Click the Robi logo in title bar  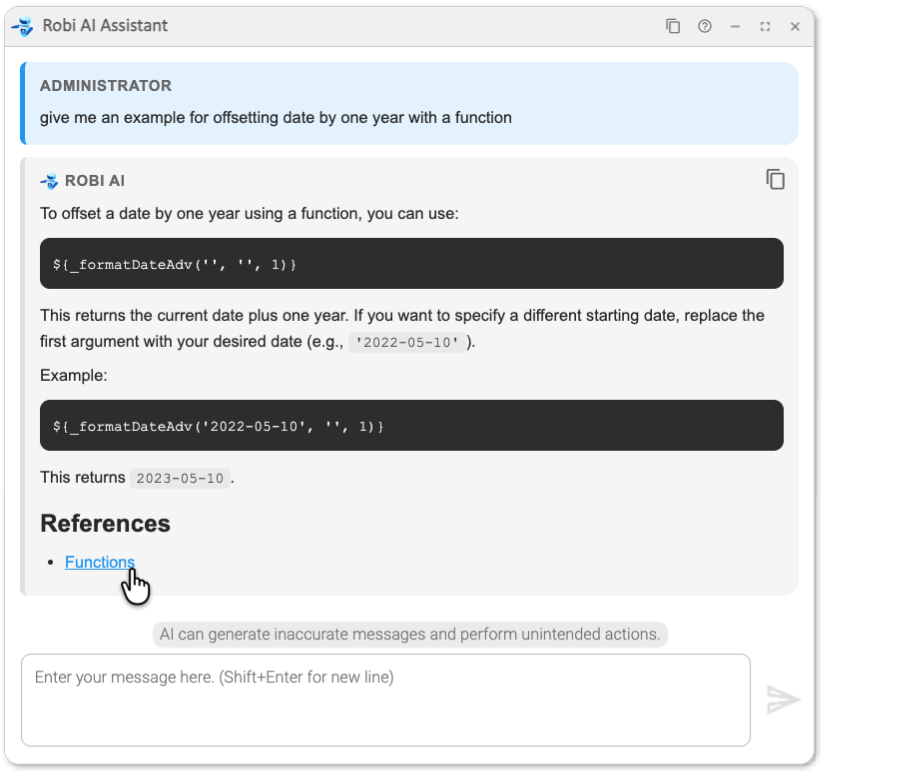23,27
